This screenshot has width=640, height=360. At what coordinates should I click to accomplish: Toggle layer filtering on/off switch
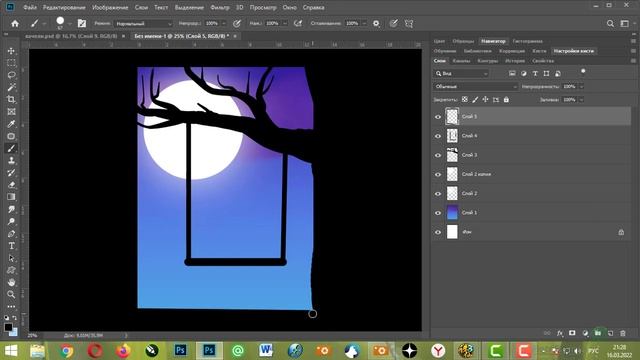tap(583, 72)
